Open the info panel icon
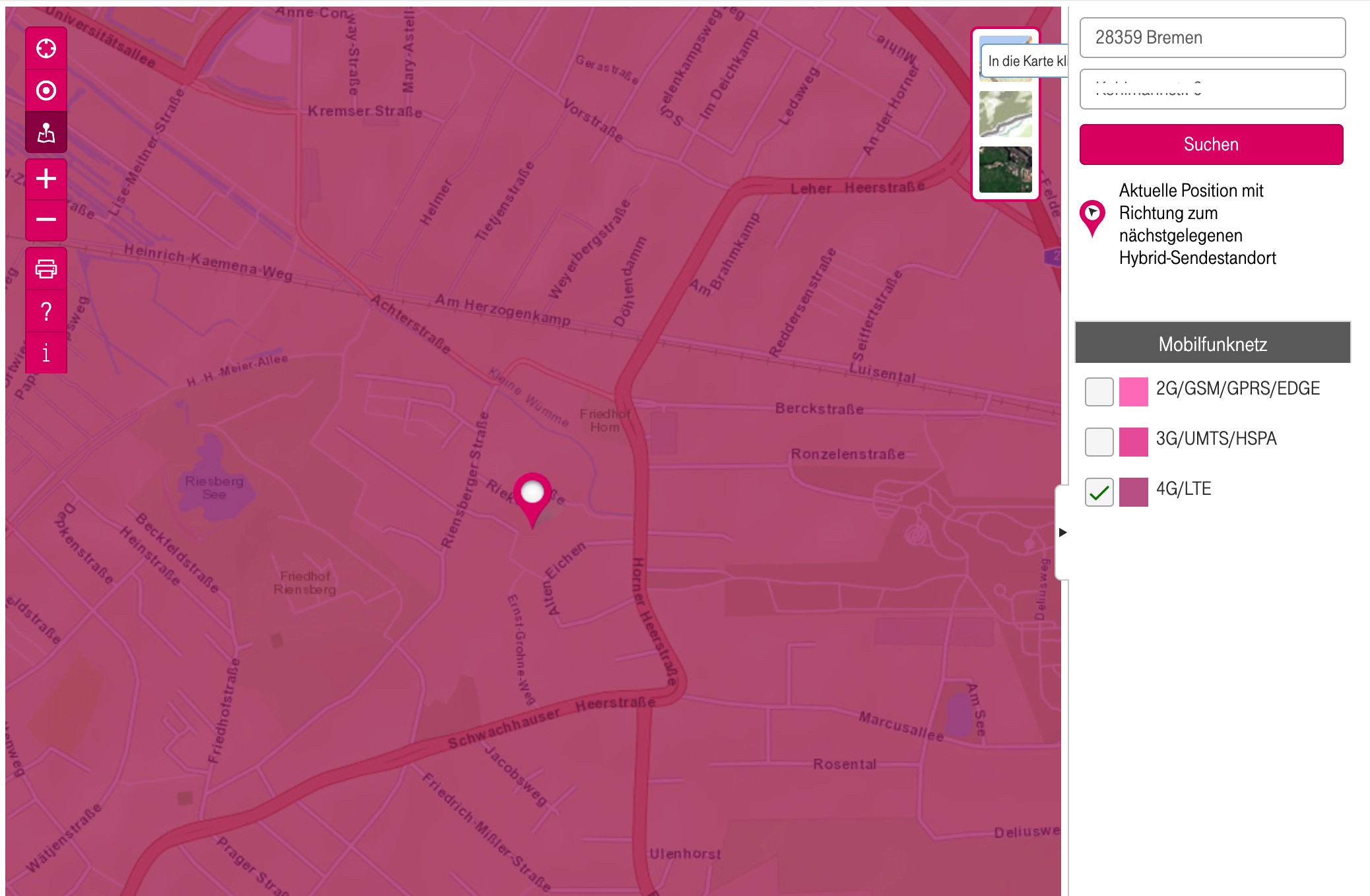This screenshot has width=1370, height=896. pyautogui.click(x=46, y=353)
